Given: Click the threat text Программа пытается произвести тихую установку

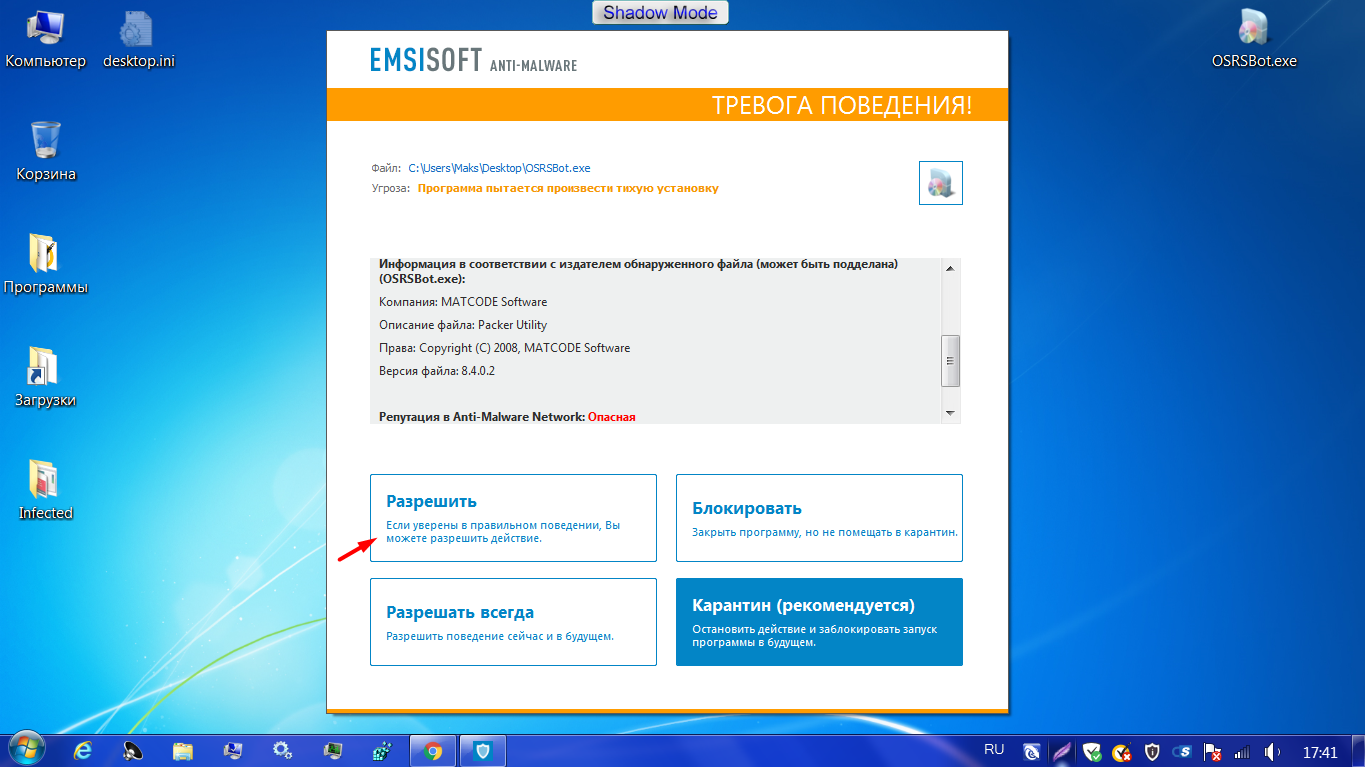Looking at the screenshot, I should [568, 187].
